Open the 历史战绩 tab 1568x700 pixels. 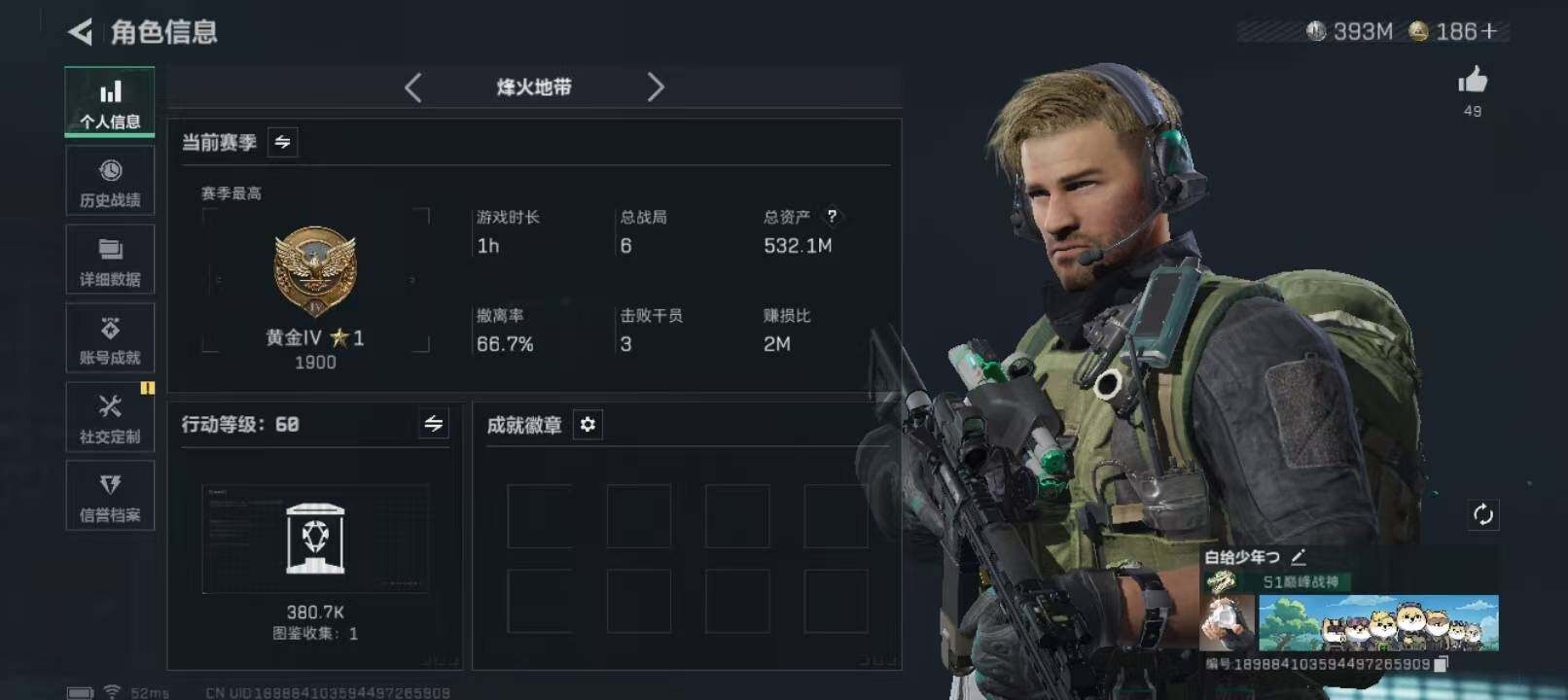(110, 182)
